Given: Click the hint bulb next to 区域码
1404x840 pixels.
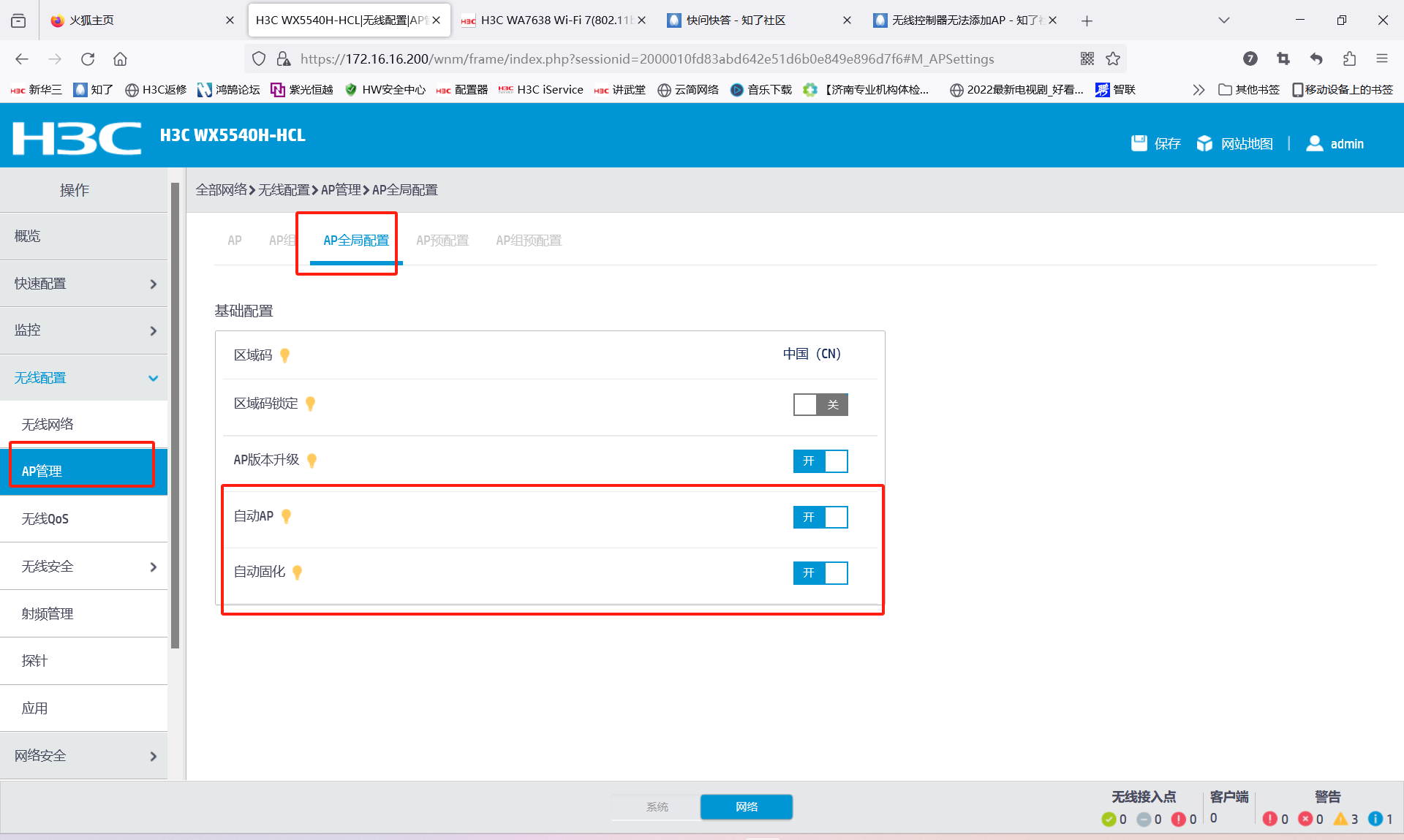Looking at the screenshot, I should tap(285, 355).
